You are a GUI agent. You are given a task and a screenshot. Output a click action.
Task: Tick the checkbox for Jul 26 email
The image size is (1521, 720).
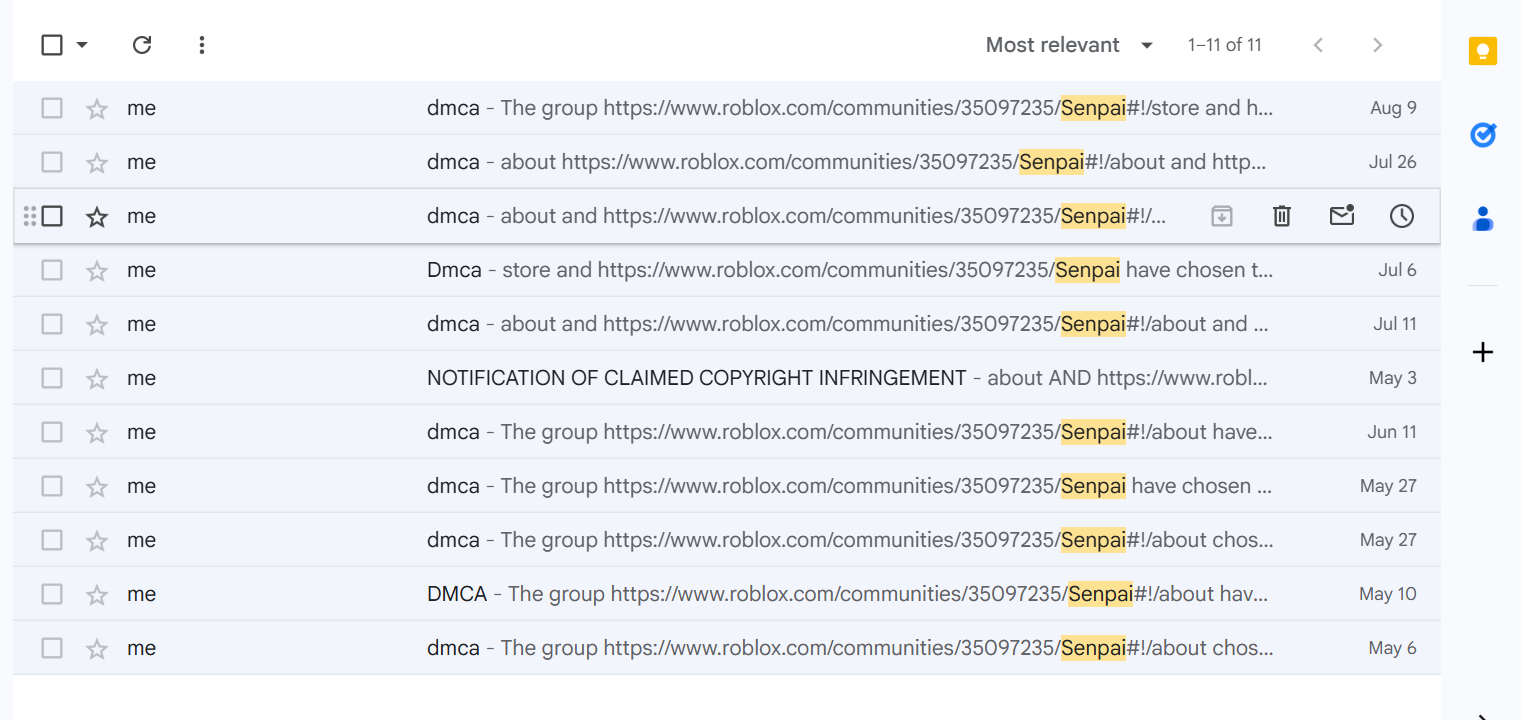click(52, 162)
